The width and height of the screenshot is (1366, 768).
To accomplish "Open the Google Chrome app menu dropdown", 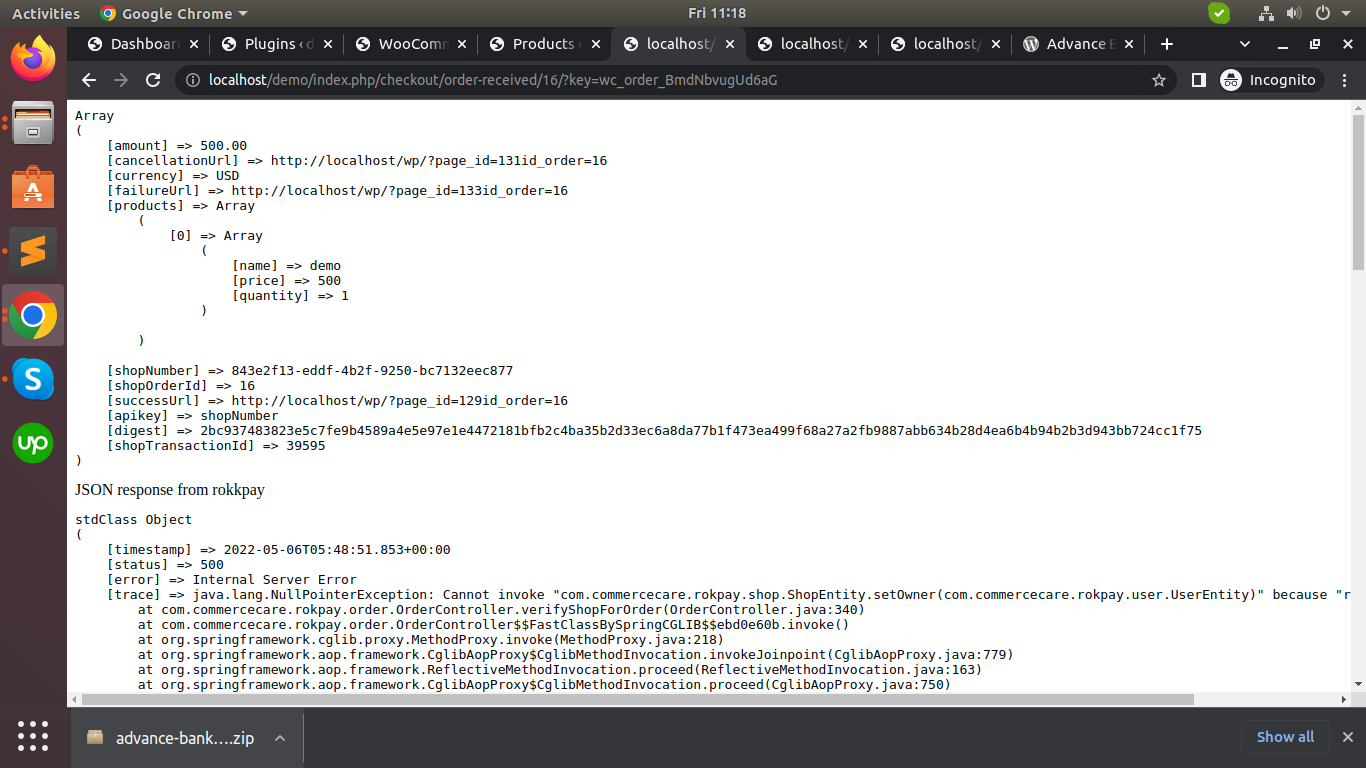I will click(175, 13).
